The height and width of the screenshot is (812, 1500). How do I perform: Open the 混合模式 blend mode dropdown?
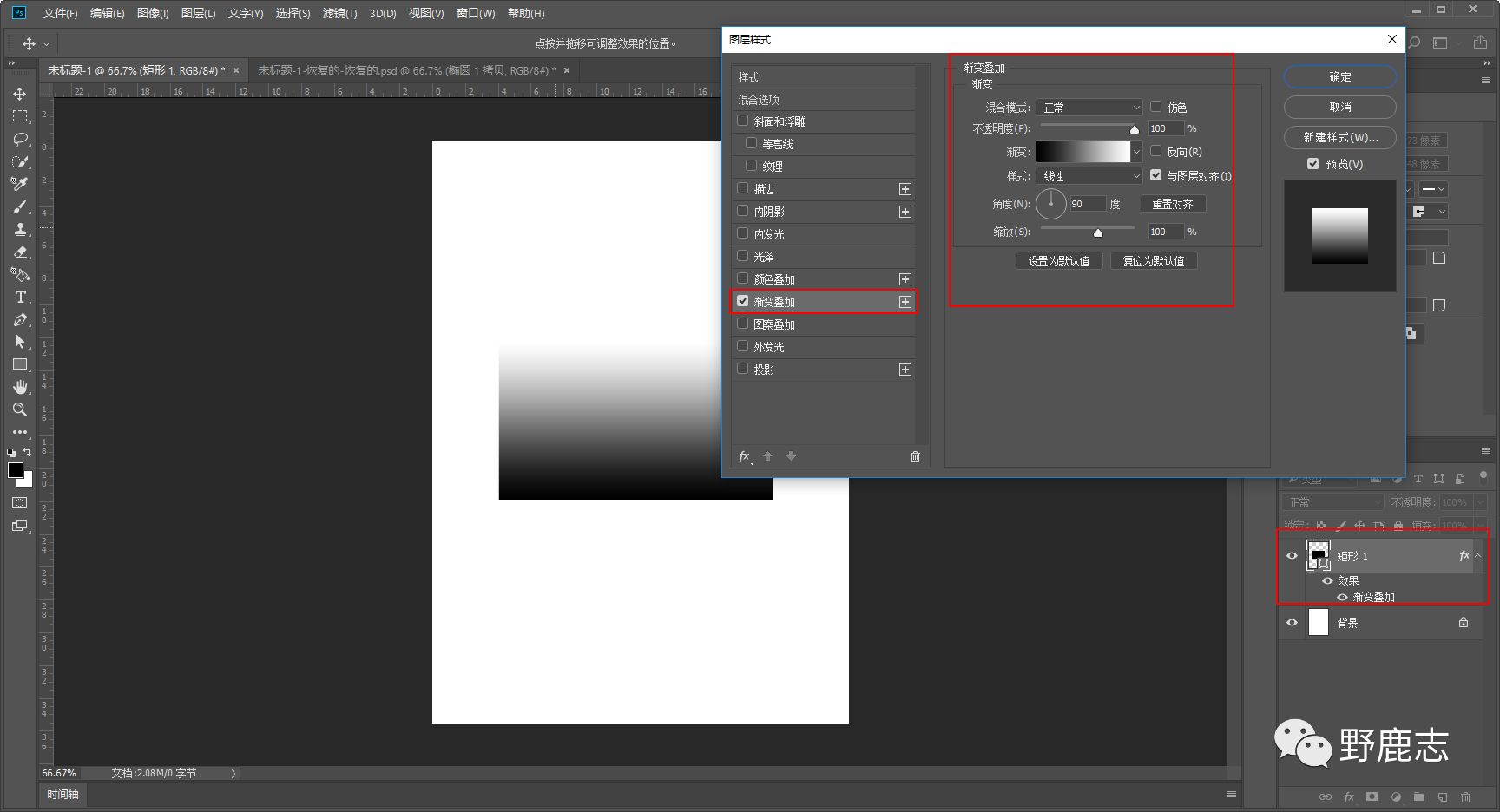point(1089,108)
